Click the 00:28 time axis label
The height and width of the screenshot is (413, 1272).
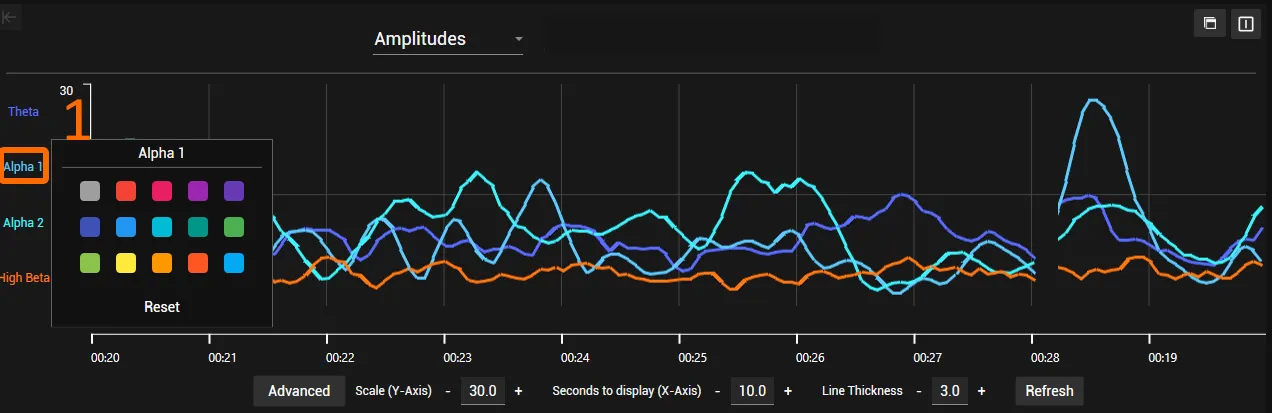point(1045,357)
